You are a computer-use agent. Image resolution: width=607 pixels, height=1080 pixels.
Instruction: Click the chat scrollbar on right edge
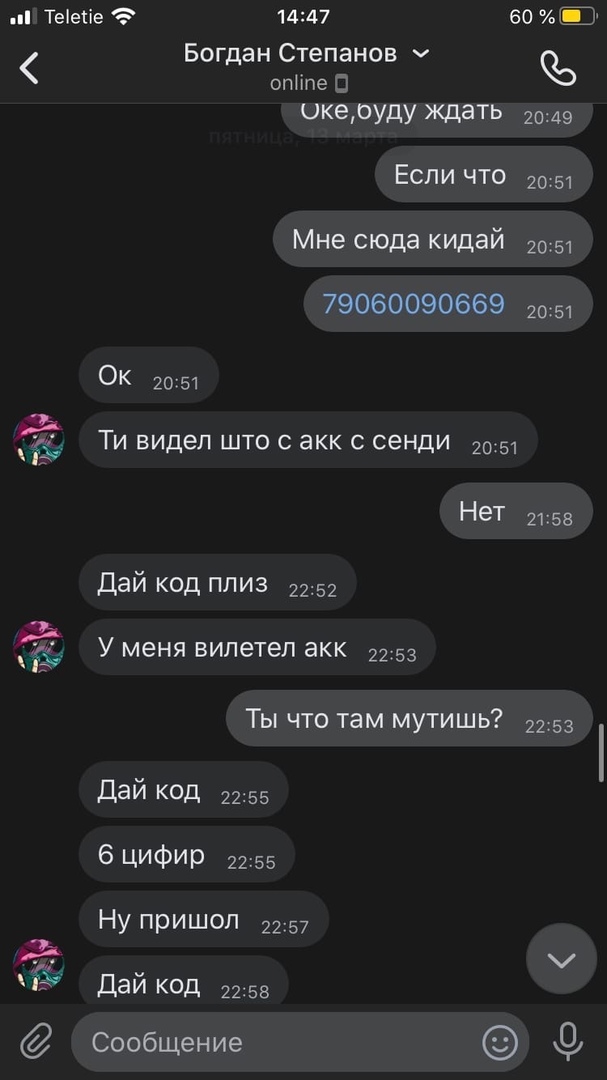pyautogui.click(x=601, y=752)
